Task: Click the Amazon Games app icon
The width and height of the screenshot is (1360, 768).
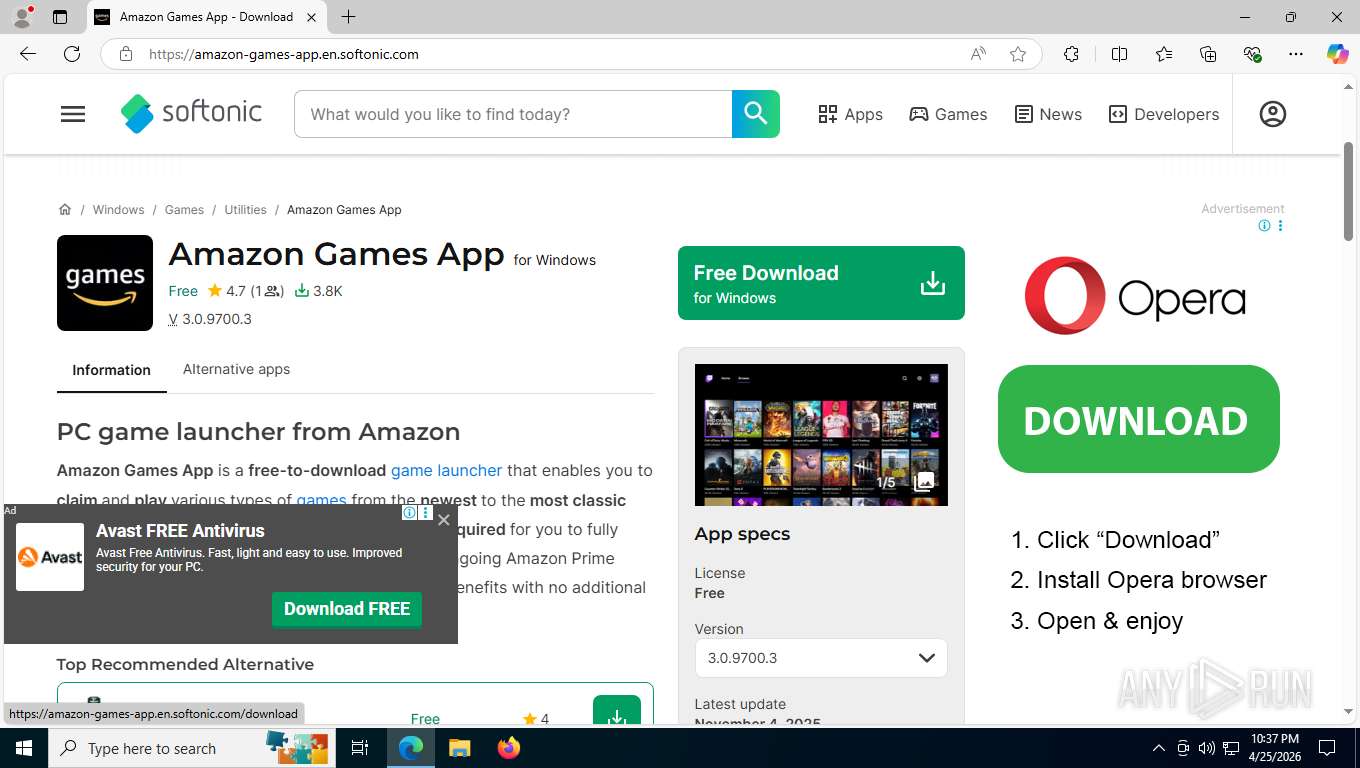Action: pyautogui.click(x=105, y=283)
